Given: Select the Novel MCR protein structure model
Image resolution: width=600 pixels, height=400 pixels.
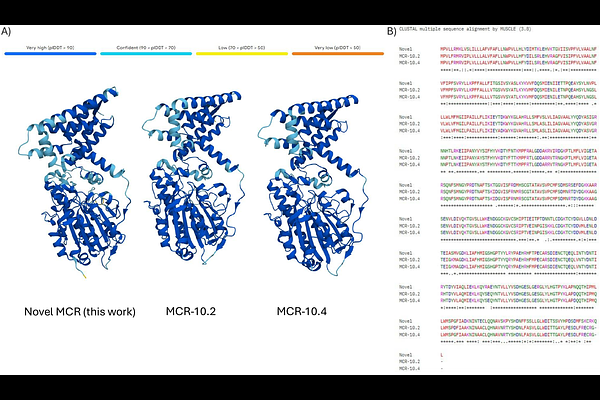Looking at the screenshot, I should (75, 182).
